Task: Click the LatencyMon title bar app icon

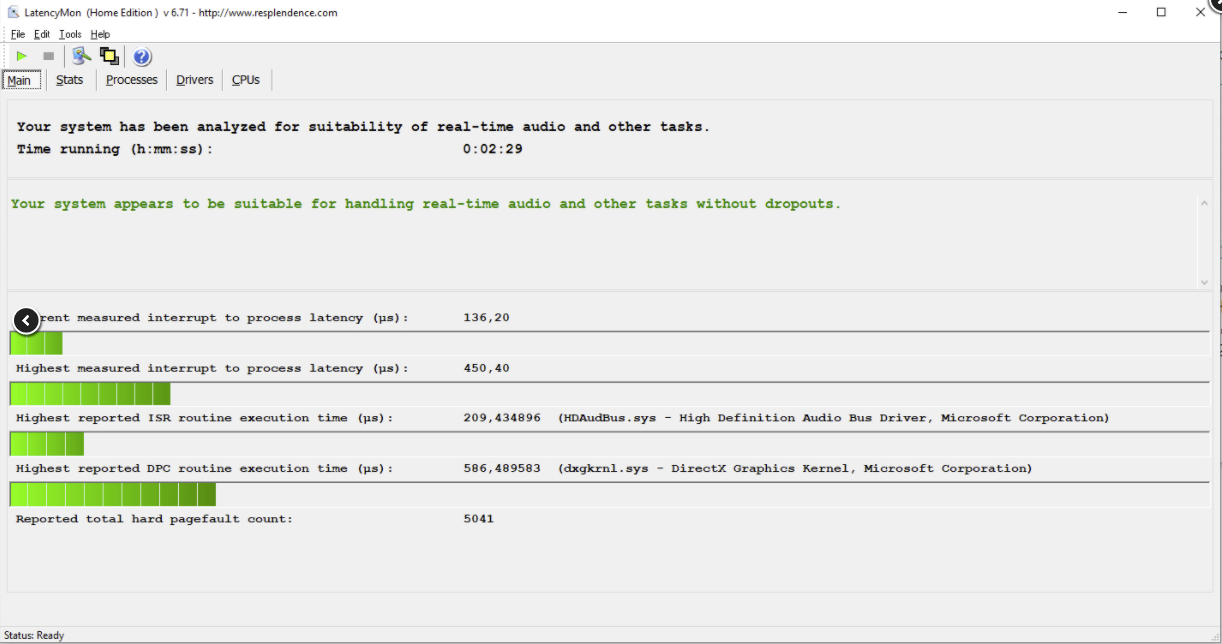Action: pos(13,12)
